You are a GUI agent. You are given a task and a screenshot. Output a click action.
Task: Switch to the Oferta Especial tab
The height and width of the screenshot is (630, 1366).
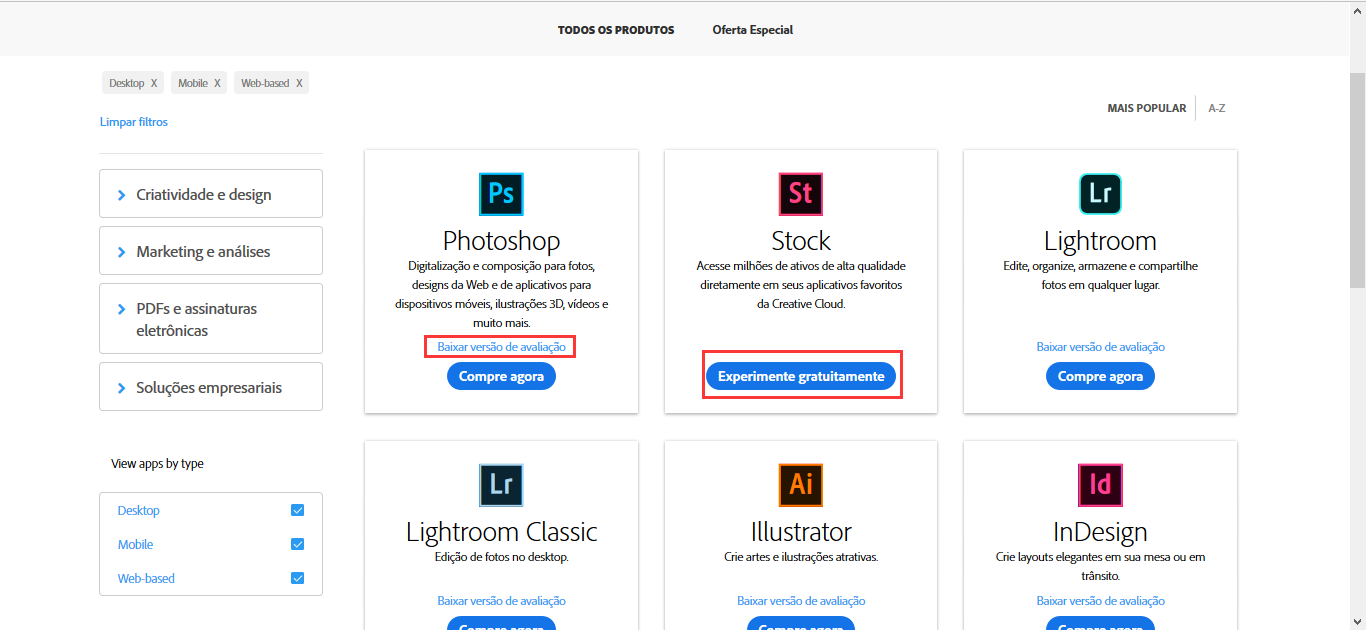click(x=752, y=29)
